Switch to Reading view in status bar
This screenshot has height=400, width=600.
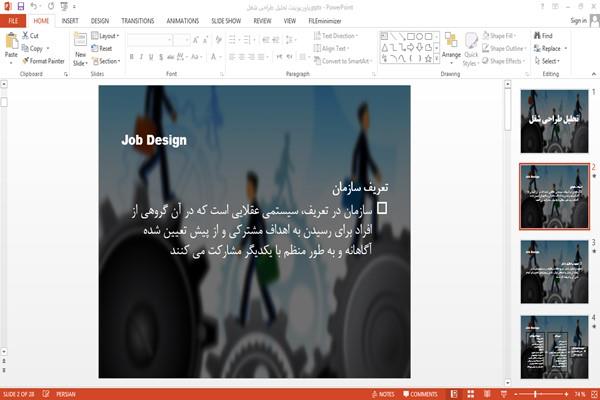pyautogui.click(x=487, y=394)
